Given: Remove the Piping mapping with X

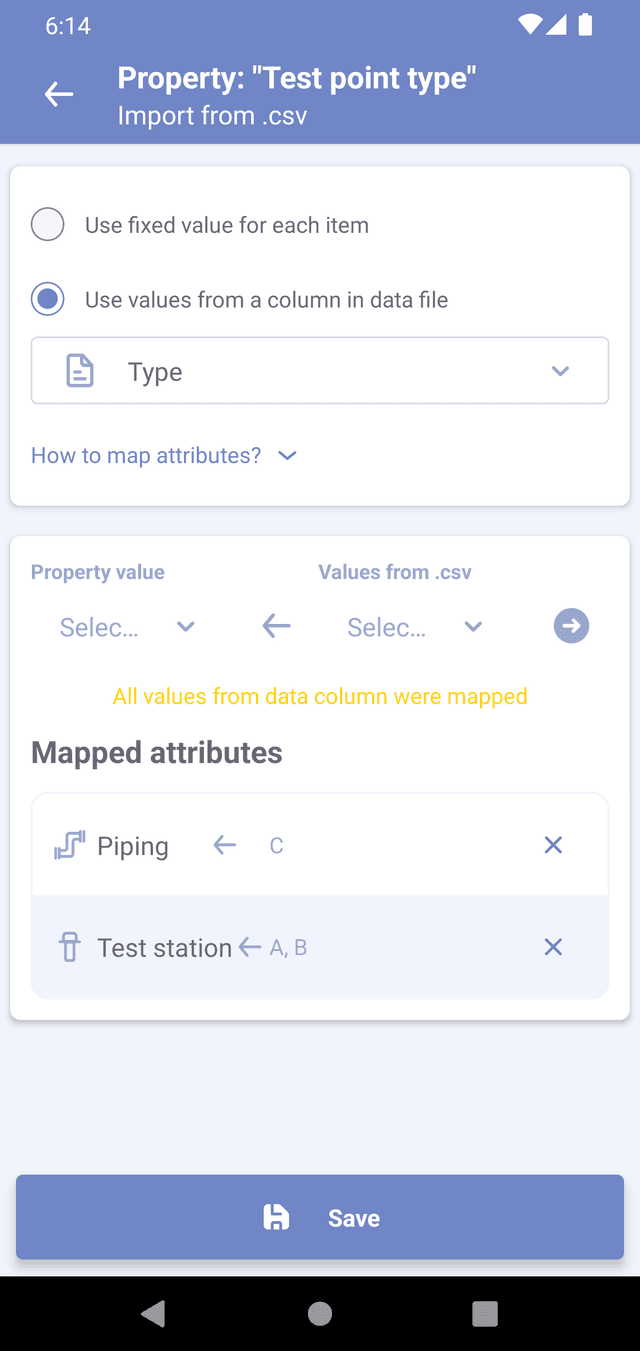Looking at the screenshot, I should (x=553, y=846).
